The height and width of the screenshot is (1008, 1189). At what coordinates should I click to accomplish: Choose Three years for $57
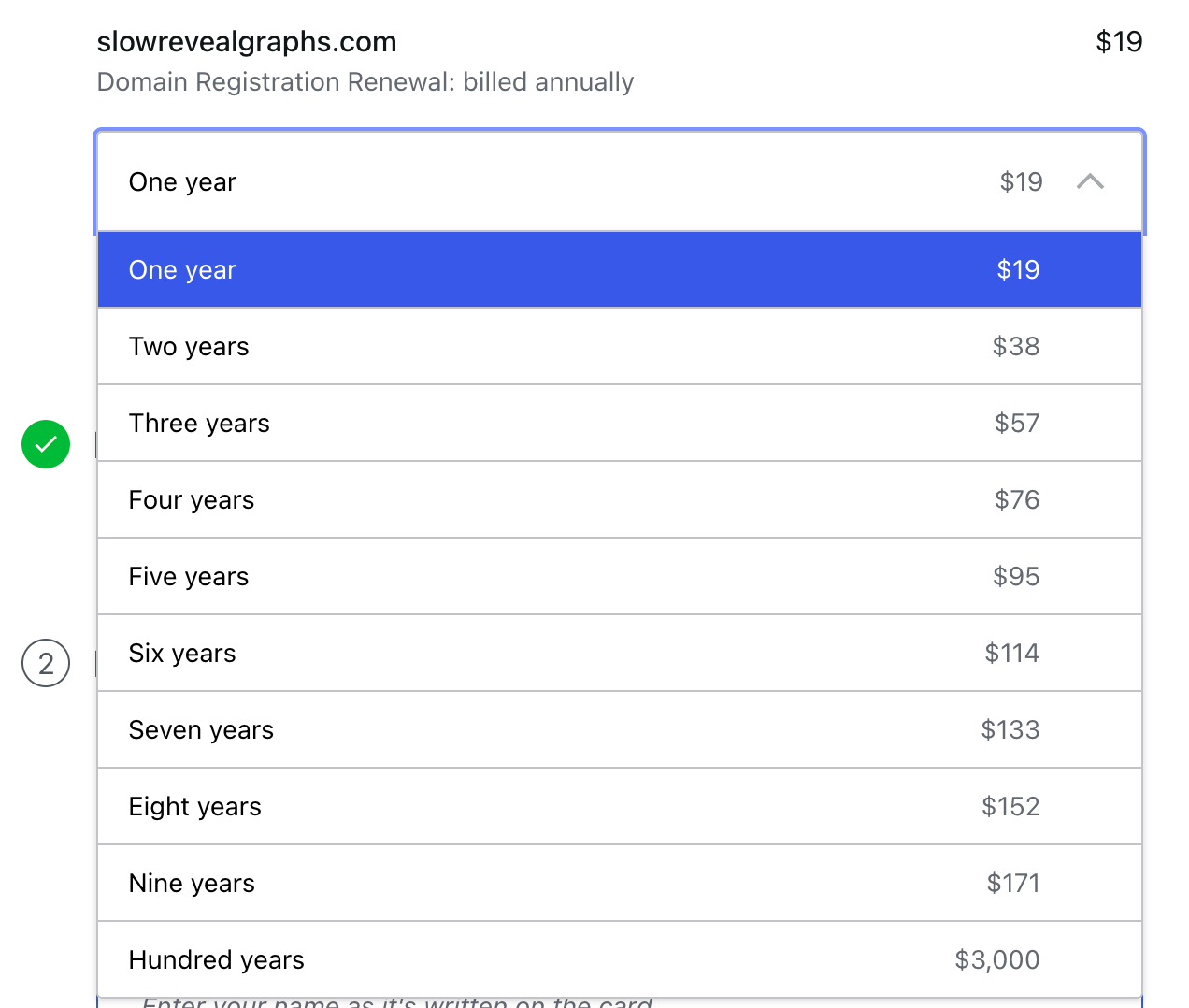[x=619, y=424]
